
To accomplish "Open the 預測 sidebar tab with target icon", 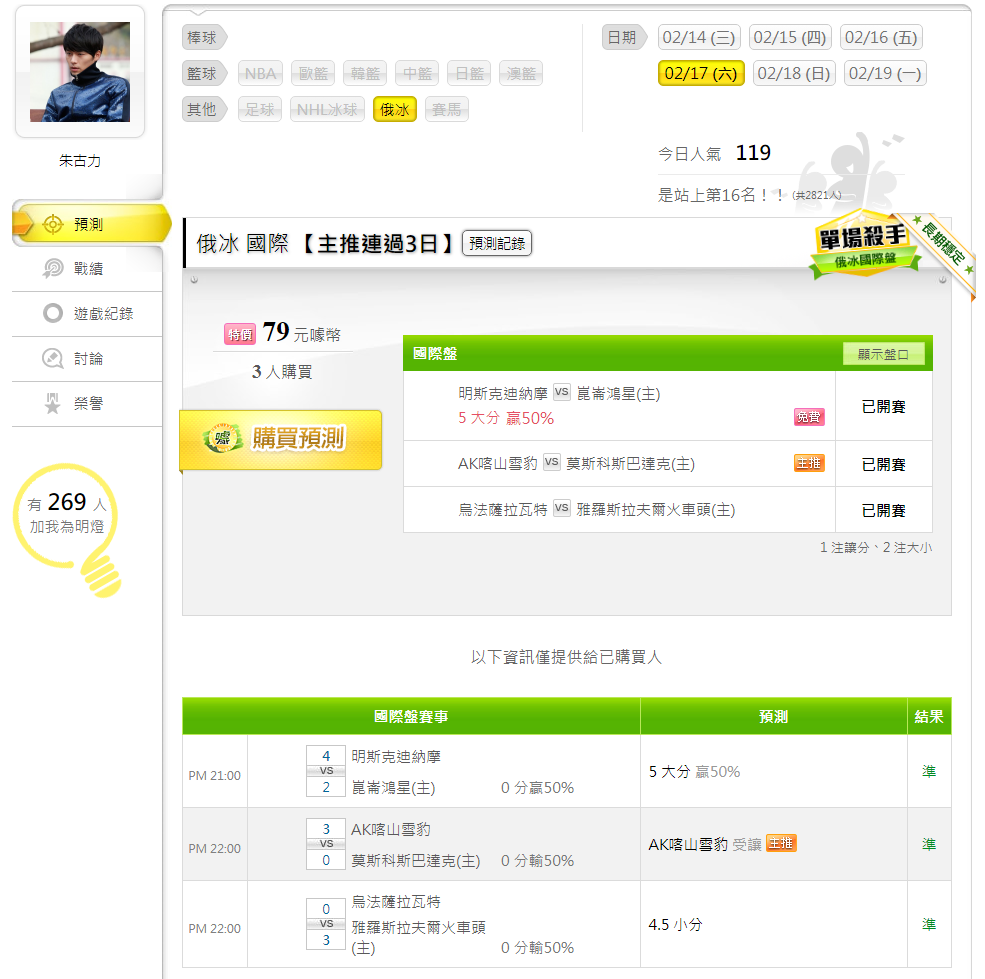I will [53, 224].
